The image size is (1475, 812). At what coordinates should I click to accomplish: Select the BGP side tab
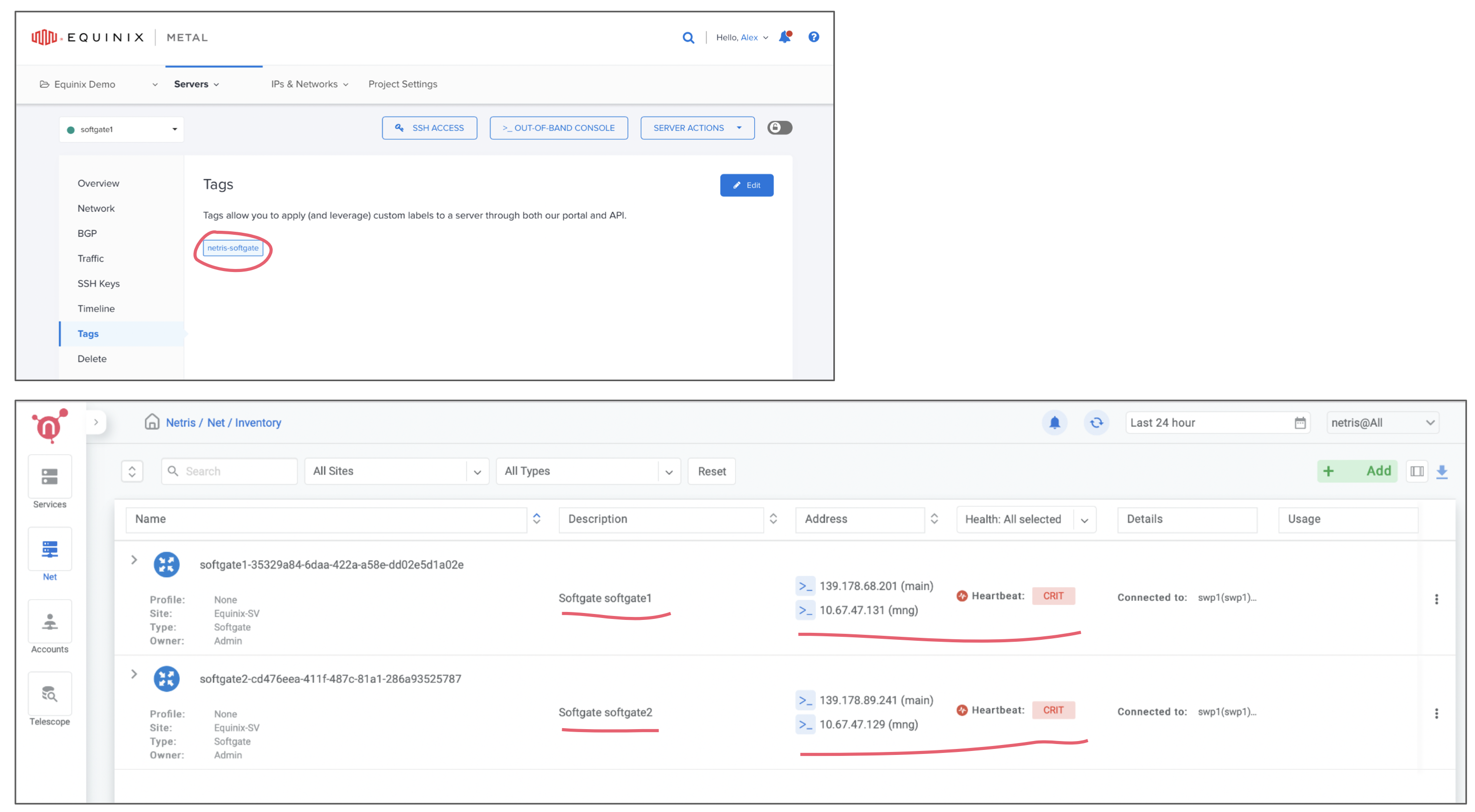click(x=87, y=233)
